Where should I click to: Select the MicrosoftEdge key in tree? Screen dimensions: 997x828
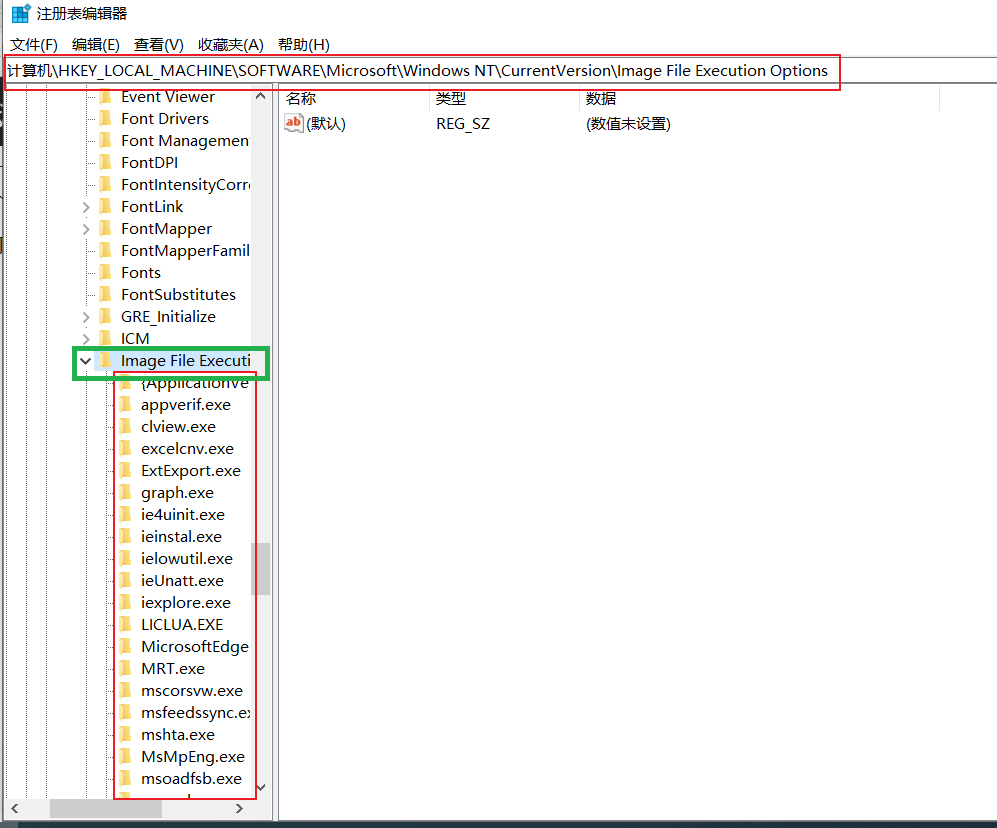(194, 647)
